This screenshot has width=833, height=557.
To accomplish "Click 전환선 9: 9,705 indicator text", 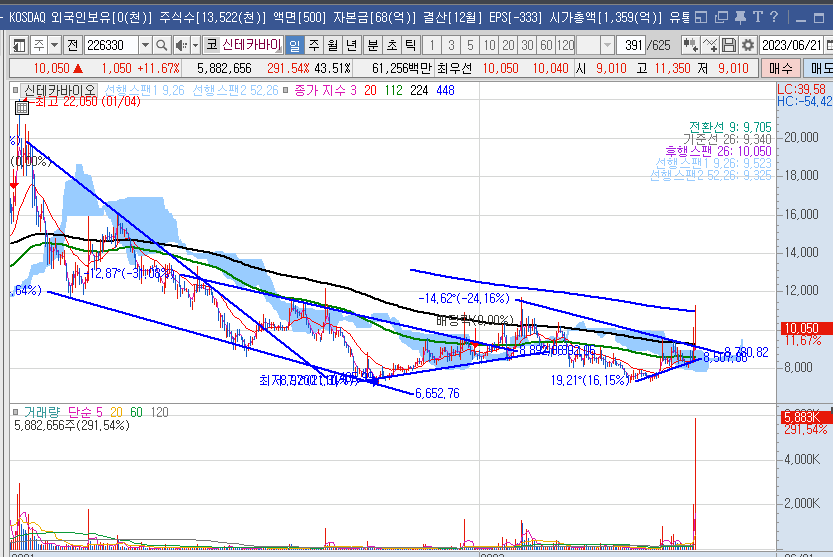I will (730, 127).
